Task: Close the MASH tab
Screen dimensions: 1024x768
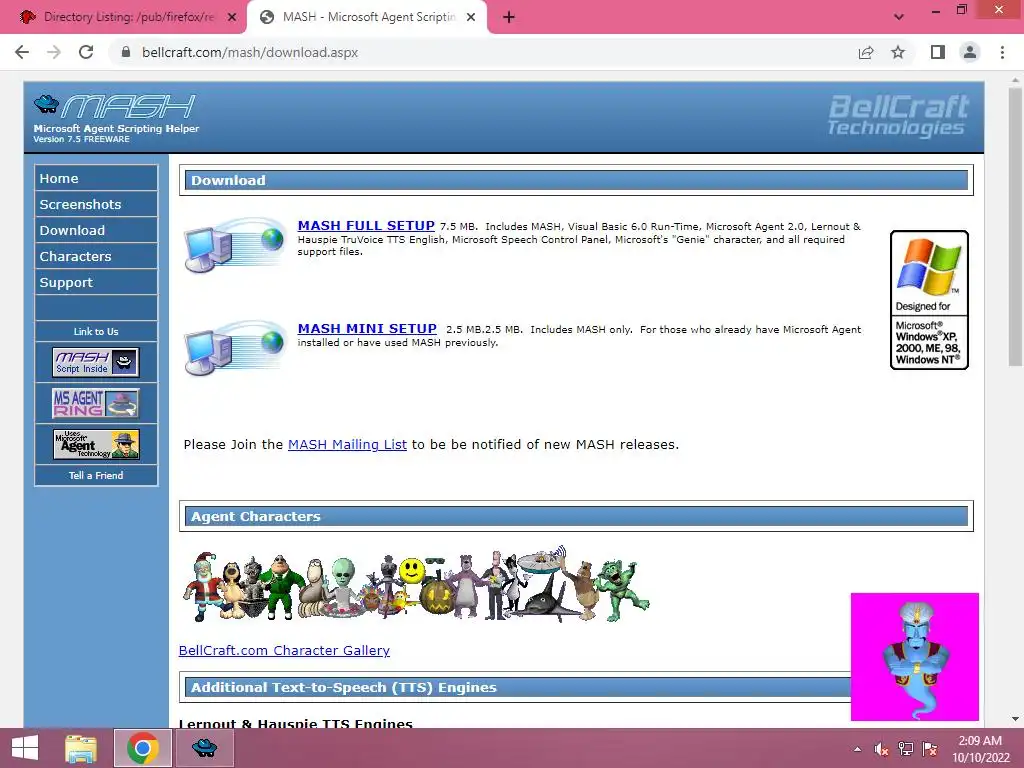Action: [471, 17]
